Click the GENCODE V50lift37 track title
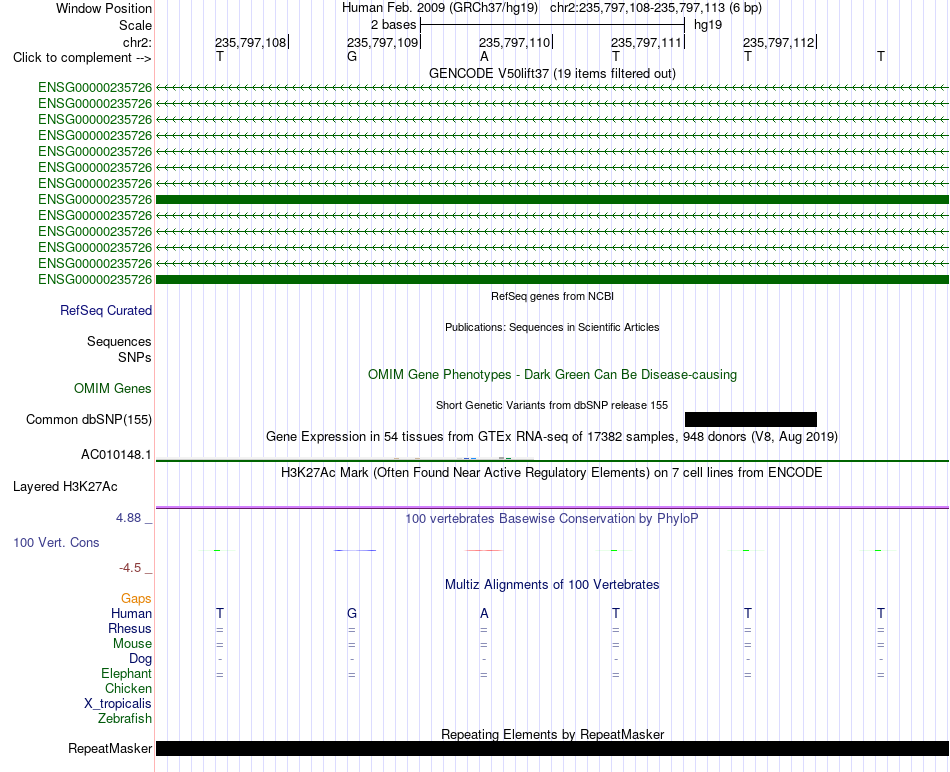The image size is (950, 772). (x=552, y=73)
